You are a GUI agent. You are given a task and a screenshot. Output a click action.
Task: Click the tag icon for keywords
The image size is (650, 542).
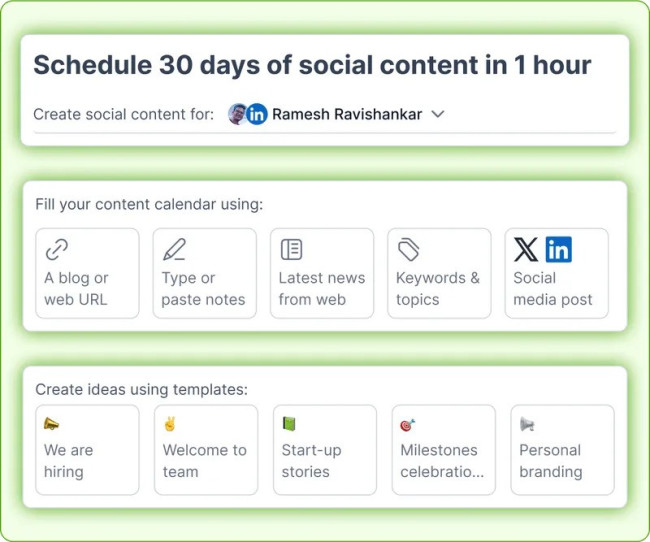pos(408,249)
